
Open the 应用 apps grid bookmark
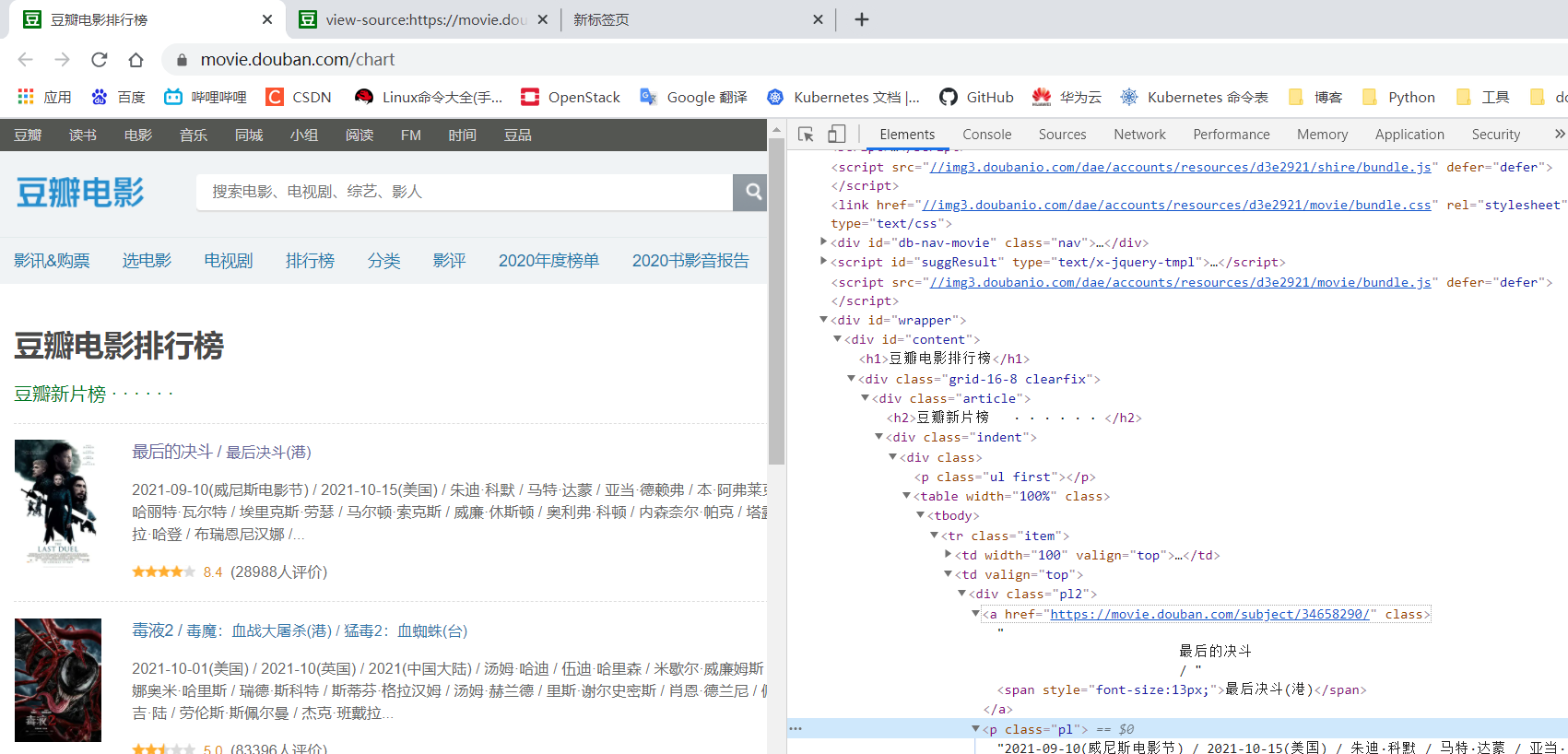pyautogui.click(x=44, y=97)
